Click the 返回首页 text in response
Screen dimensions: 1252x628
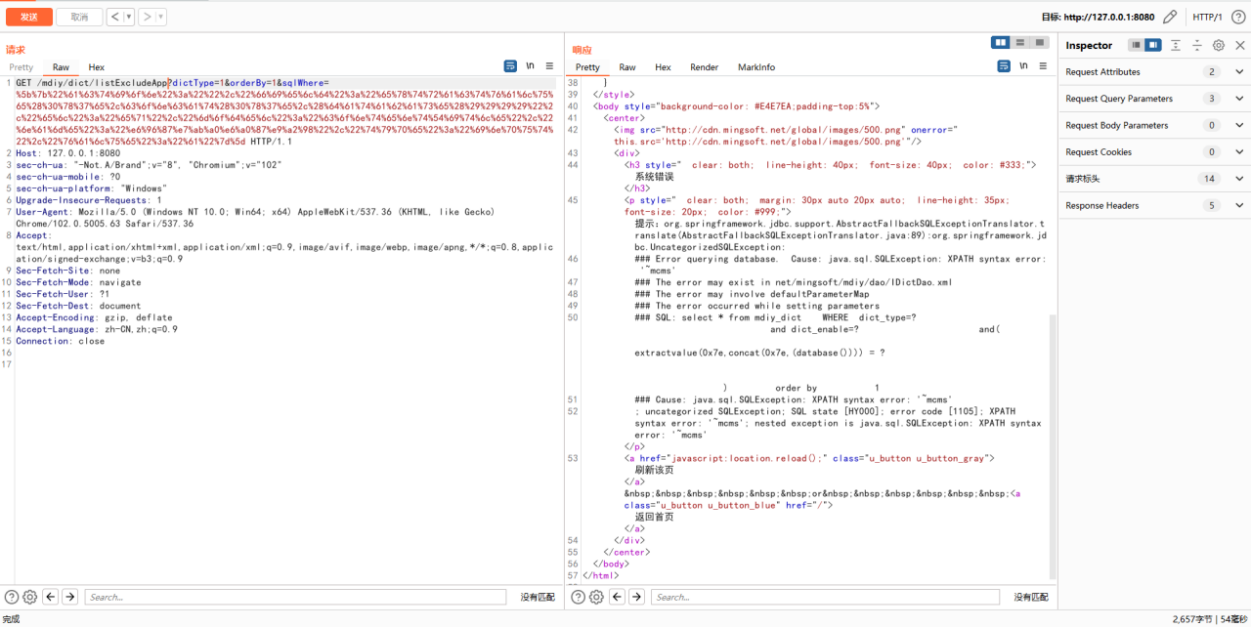pyautogui.click(x=655, y=517)
